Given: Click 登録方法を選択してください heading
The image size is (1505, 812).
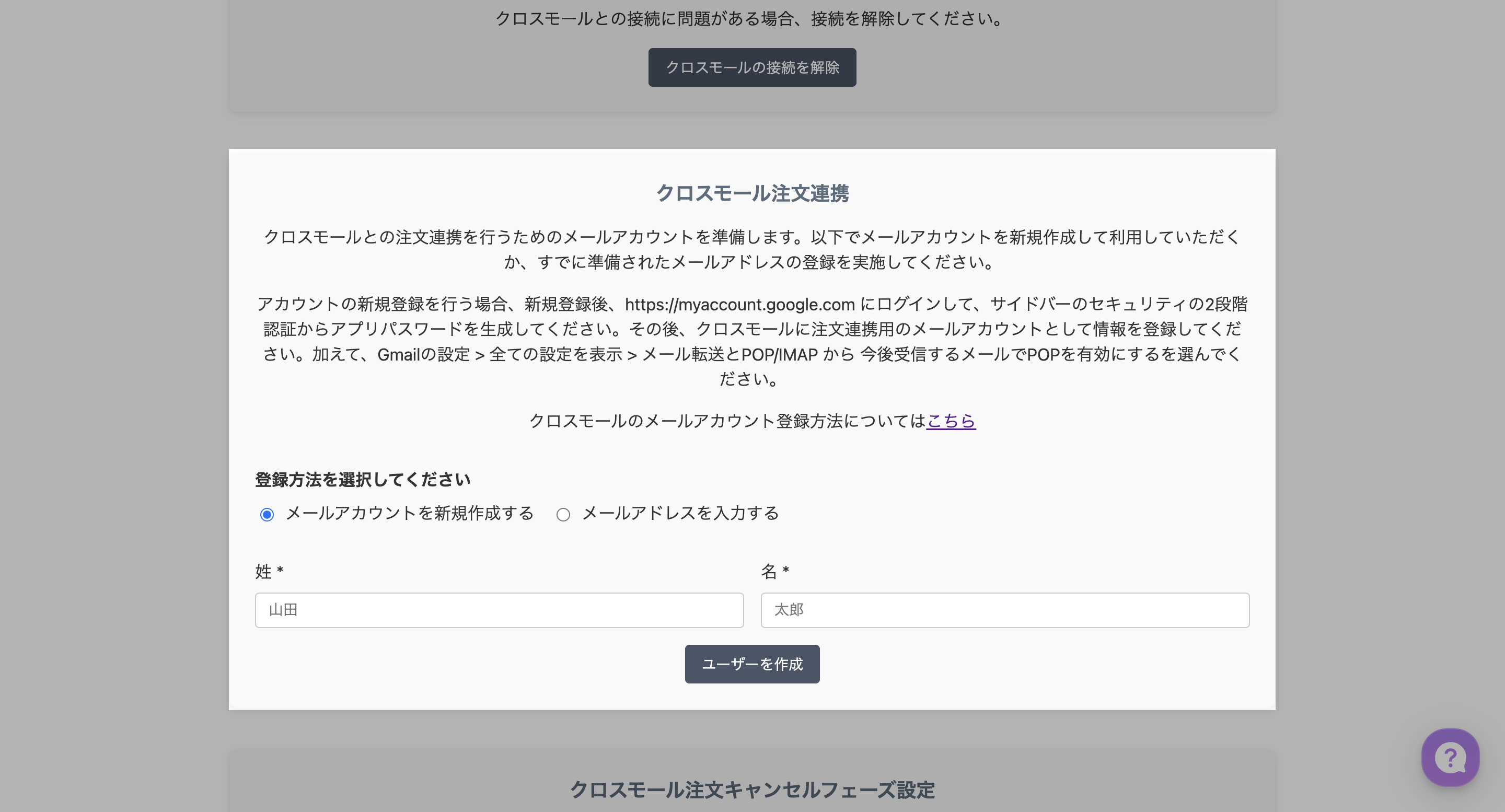Looking at the screenshot, I should [363, 480].
